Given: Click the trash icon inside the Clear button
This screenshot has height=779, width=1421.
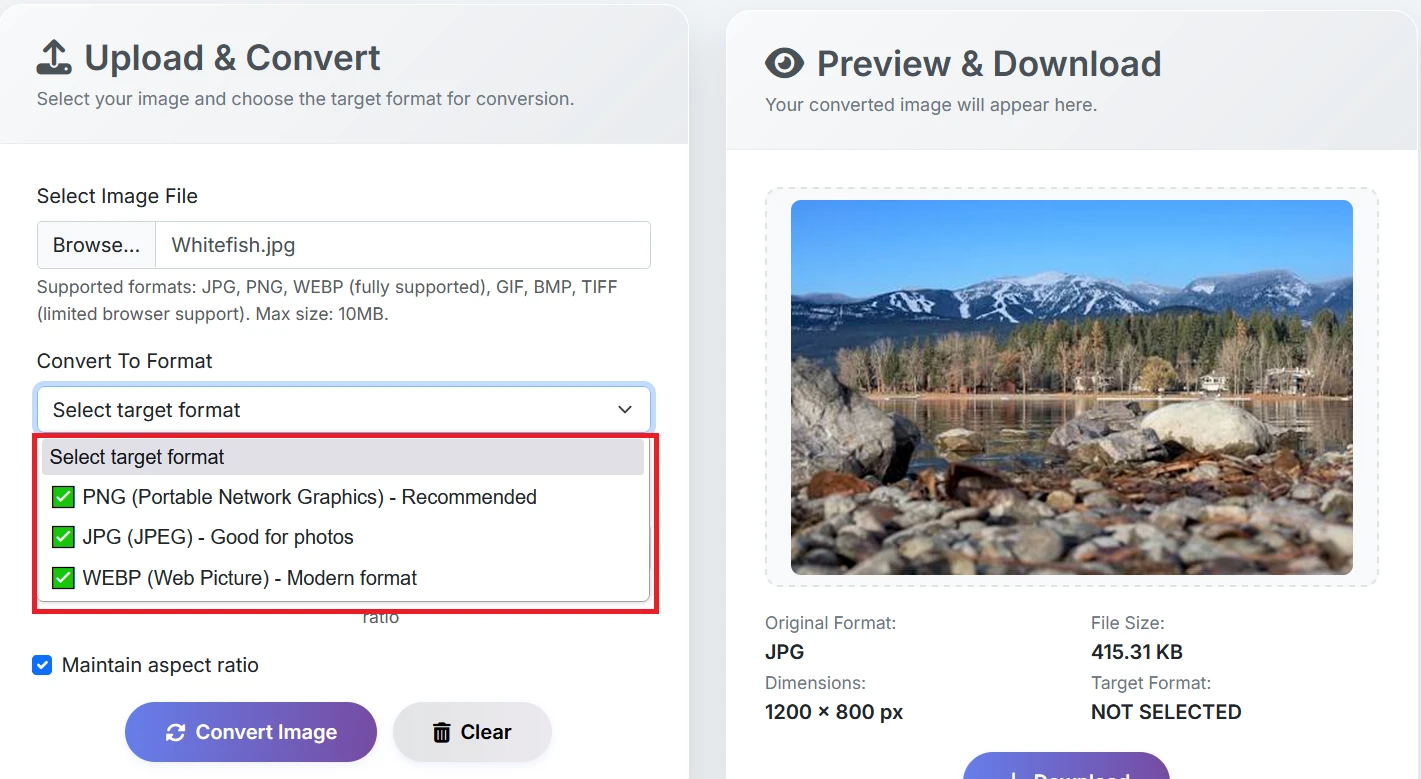Looking at the screenshot, I should (x=441, y=731).
